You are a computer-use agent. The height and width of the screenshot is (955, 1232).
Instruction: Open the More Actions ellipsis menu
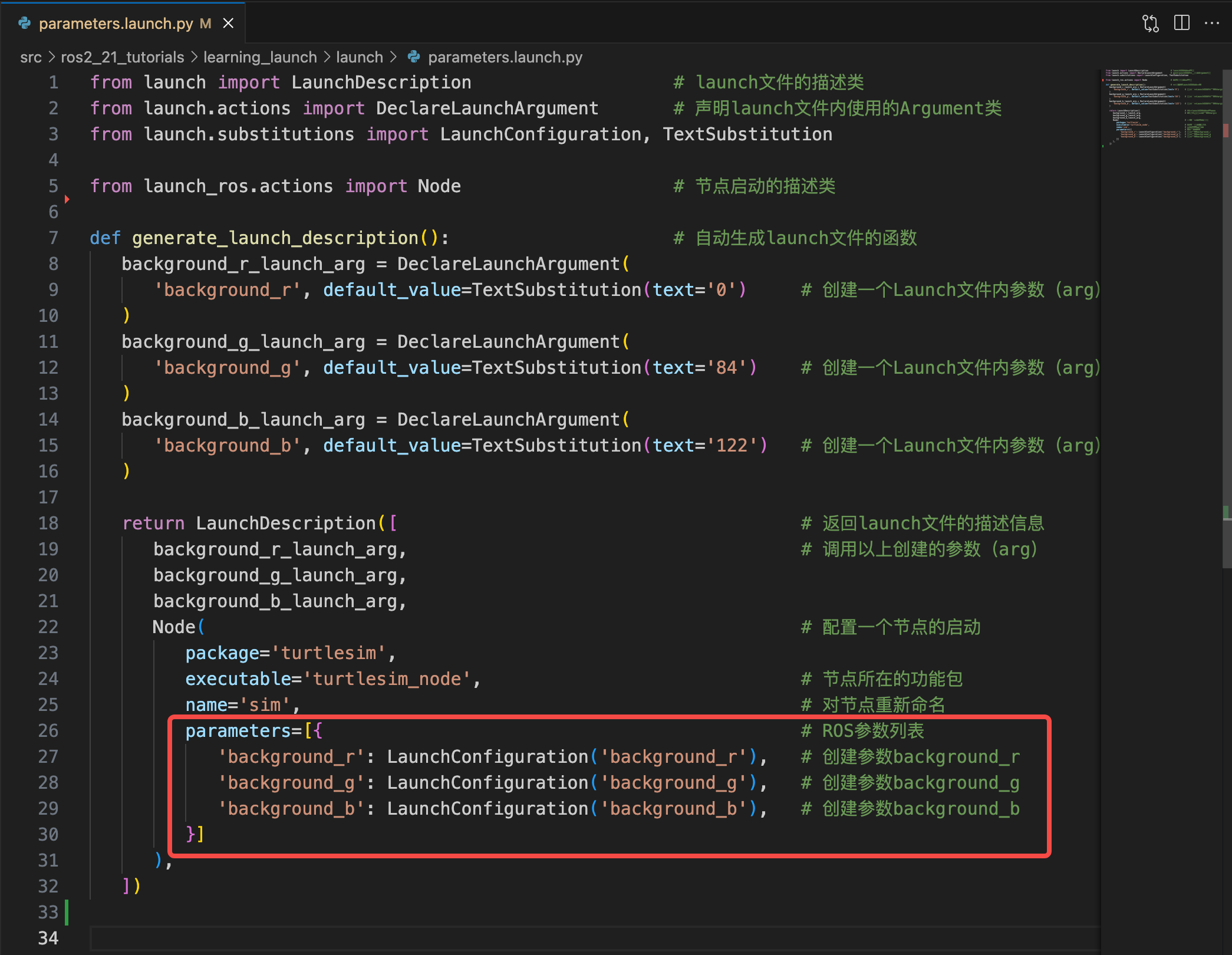tap(1212, 23)
